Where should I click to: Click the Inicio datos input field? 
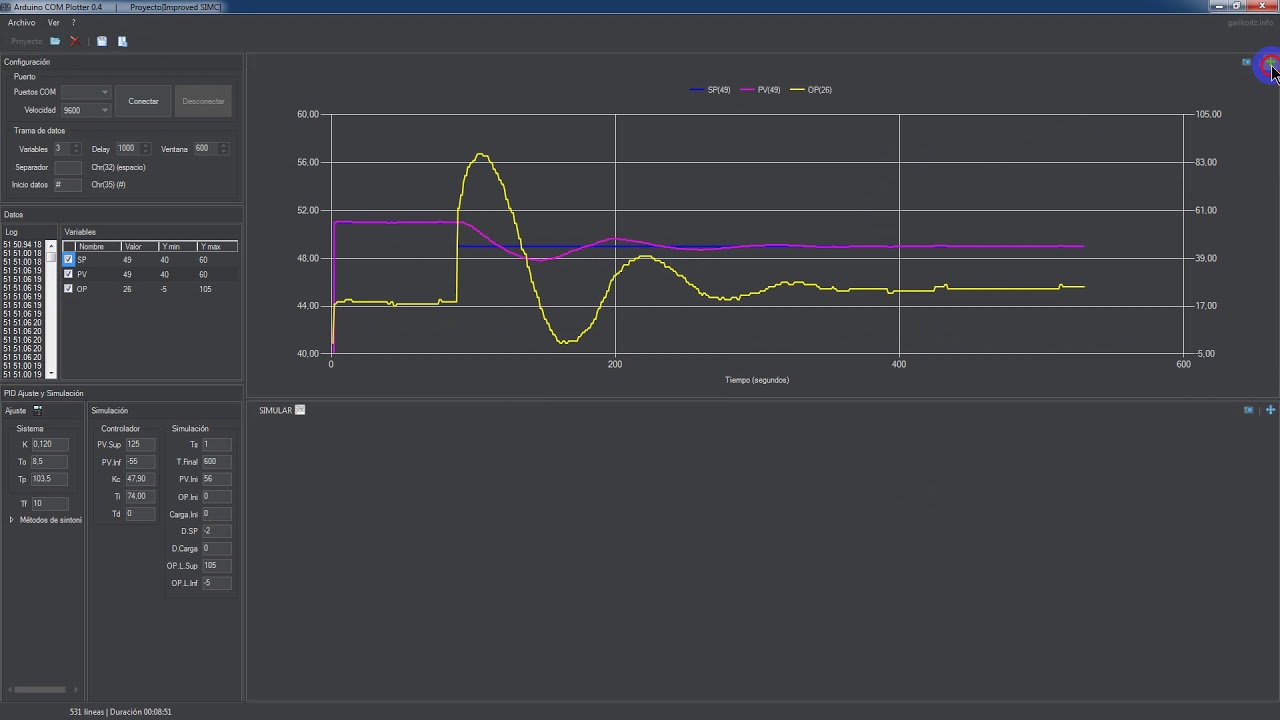point(68,185)
